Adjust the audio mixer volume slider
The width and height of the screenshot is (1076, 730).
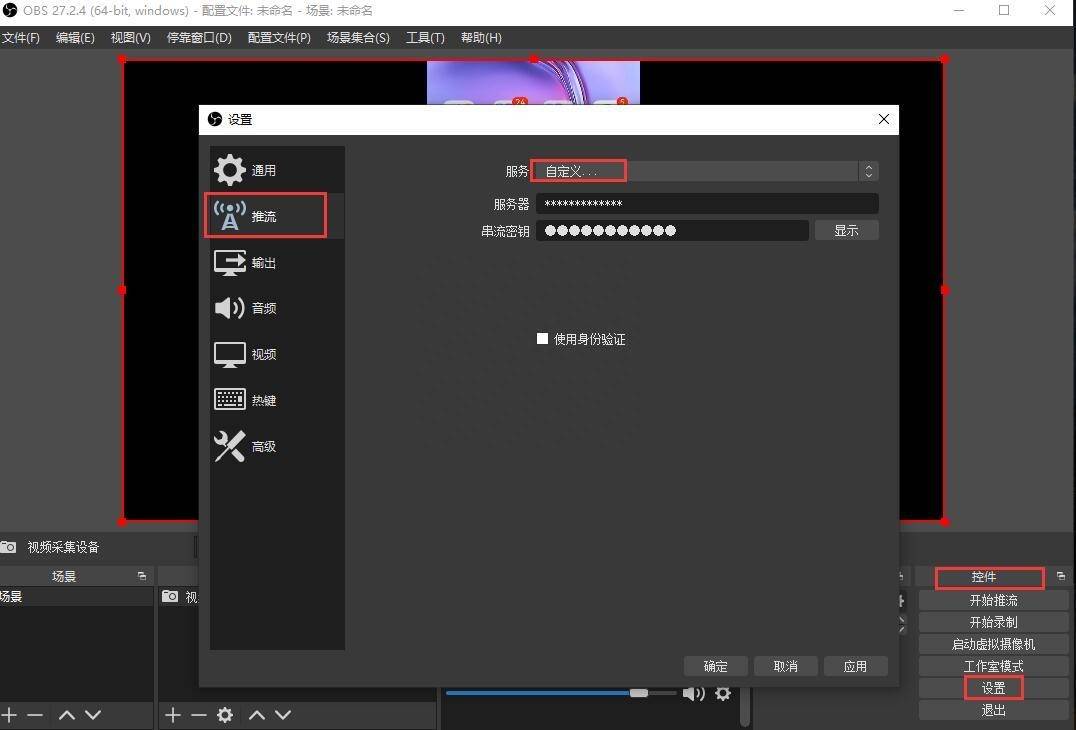(638, 693)
